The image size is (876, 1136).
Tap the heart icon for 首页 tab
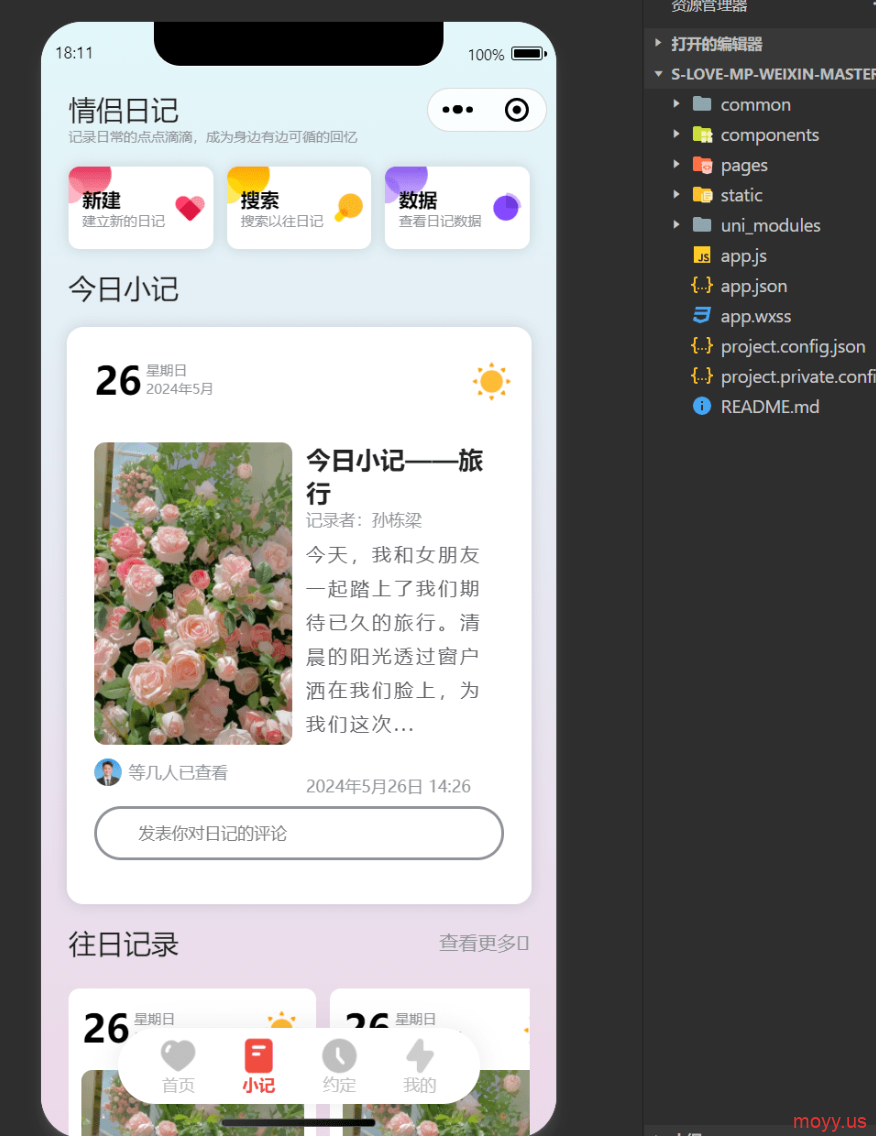point(178,1056)
